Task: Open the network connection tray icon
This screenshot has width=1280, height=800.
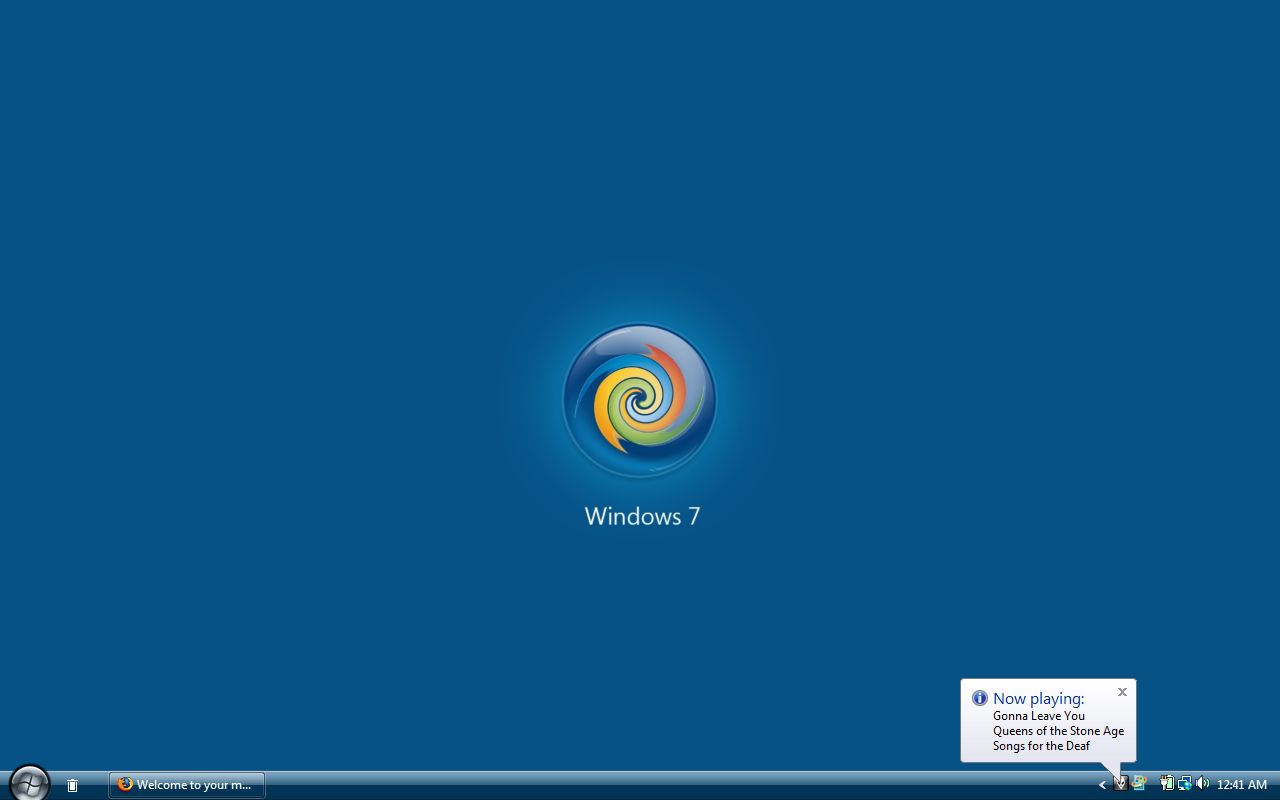Action: 1185,784
